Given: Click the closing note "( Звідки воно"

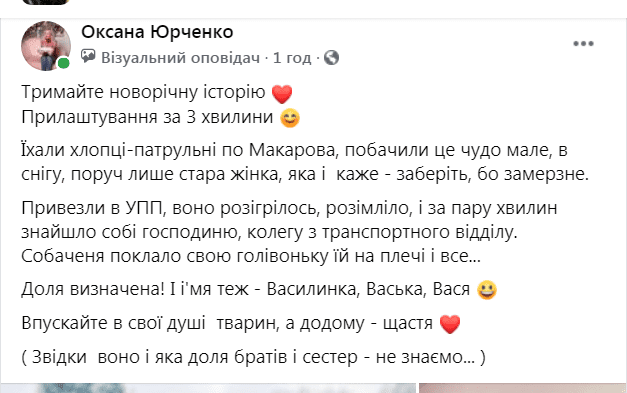Looking at the screenshot, I should [x=254, y=357].
